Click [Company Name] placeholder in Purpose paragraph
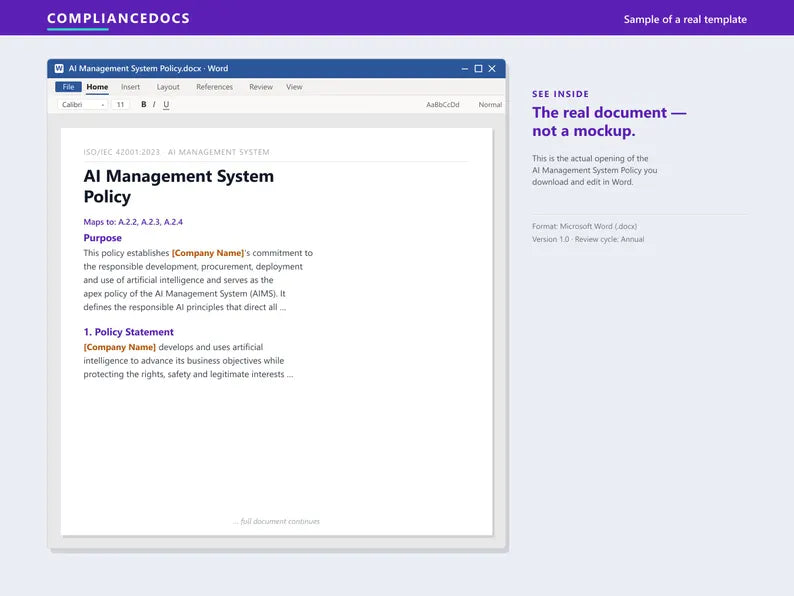This screenshot has width=794, height=596. click(x=208, y=253)
